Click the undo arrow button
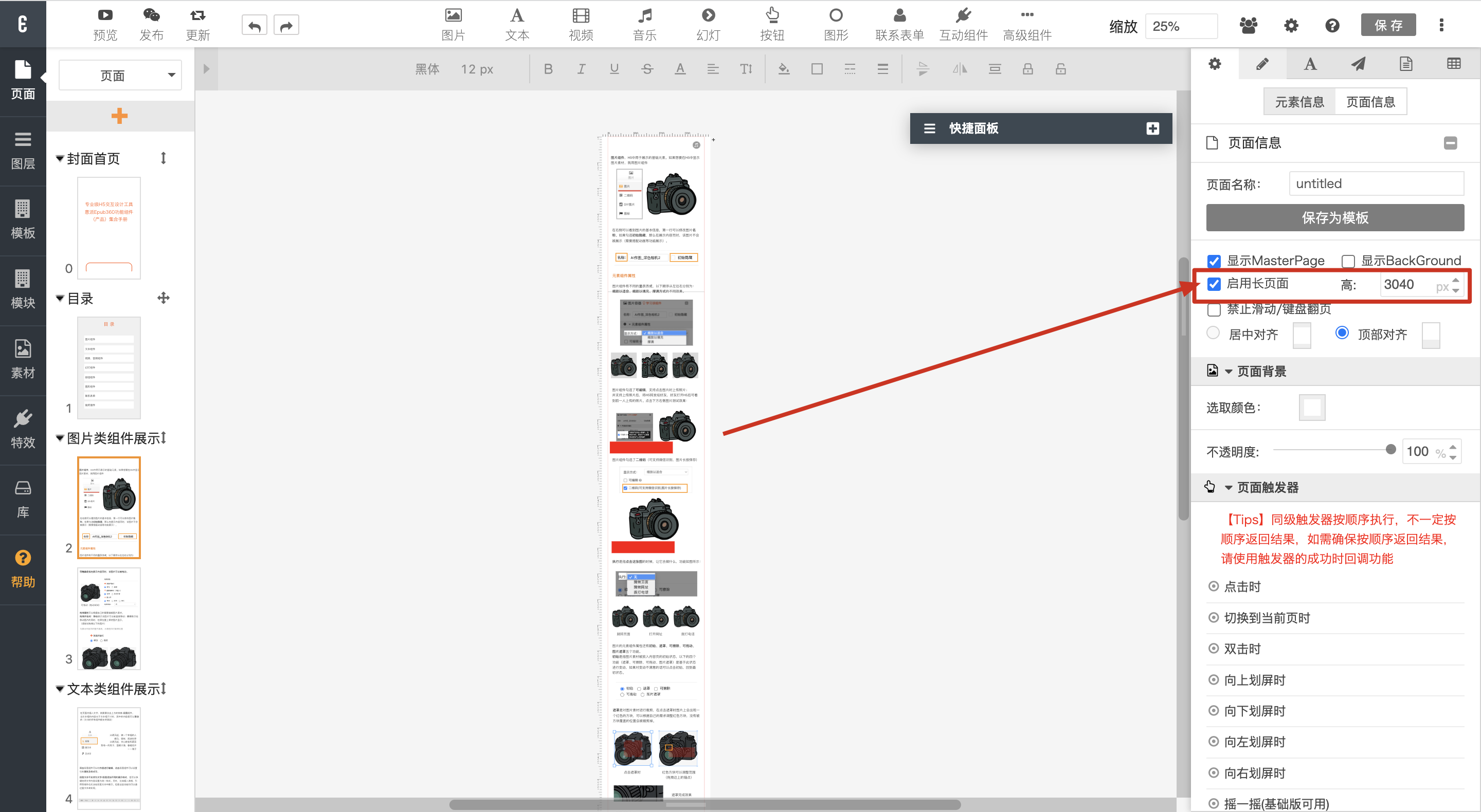This screenshot has height=812, width=1481. pos(254,26)
